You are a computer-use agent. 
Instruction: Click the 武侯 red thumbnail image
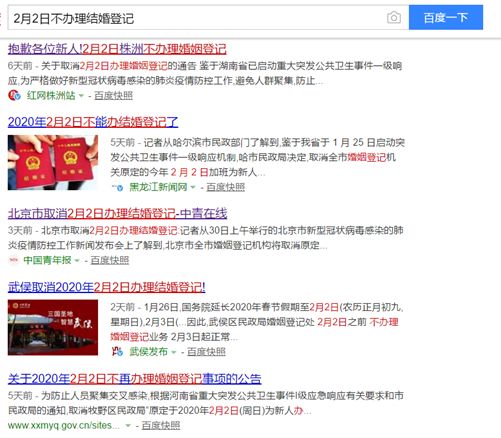(x=53, y=327)
